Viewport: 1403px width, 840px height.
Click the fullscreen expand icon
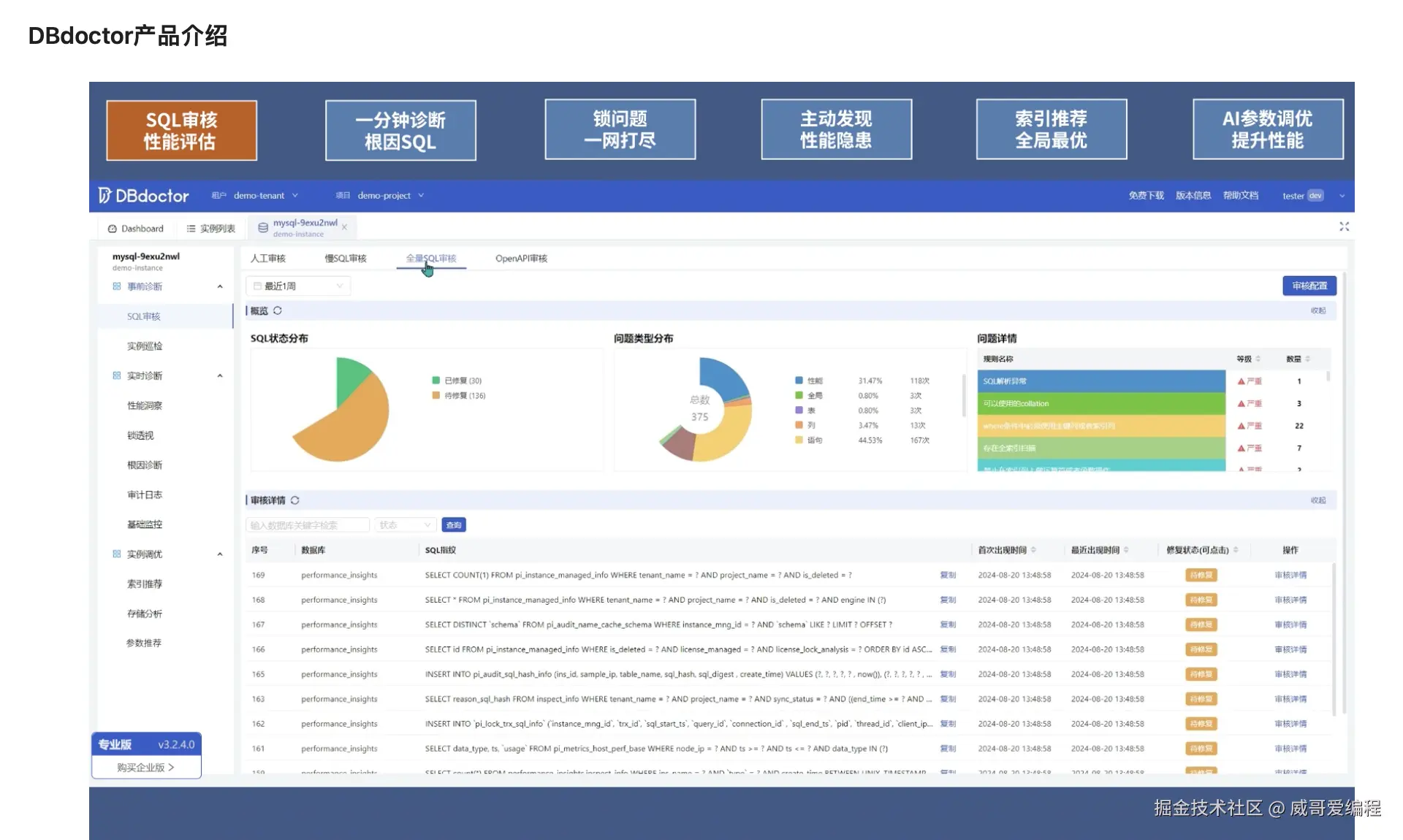click(x=1344, y=226)
